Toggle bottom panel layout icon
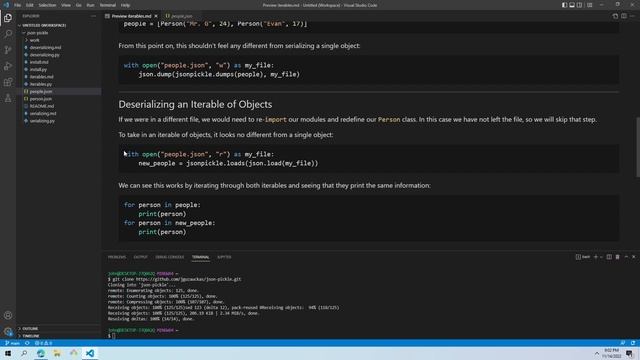640x360 pixels. click(x=572, y=5)
